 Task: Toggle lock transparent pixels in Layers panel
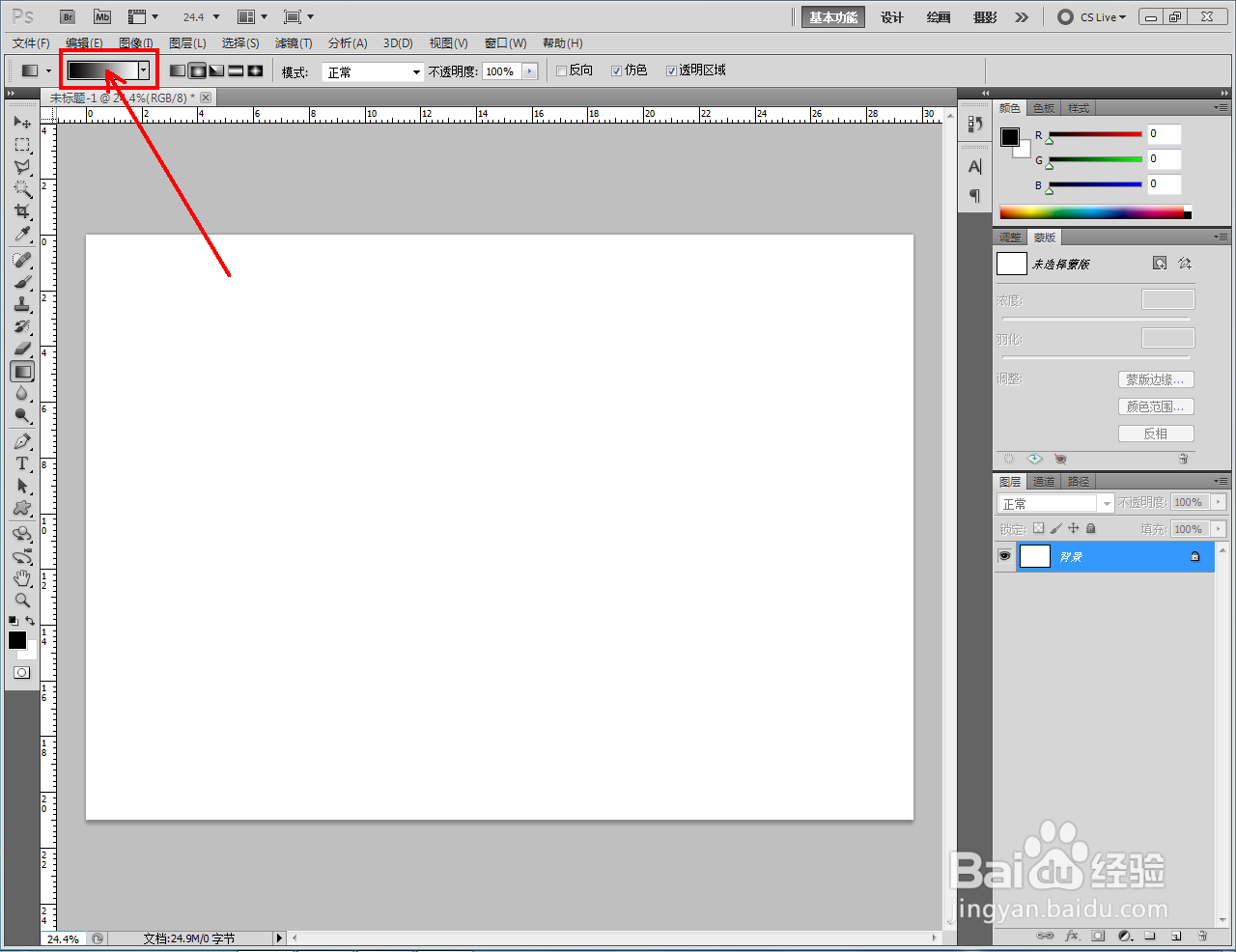pyautogui.click(x=1038, y=528)
